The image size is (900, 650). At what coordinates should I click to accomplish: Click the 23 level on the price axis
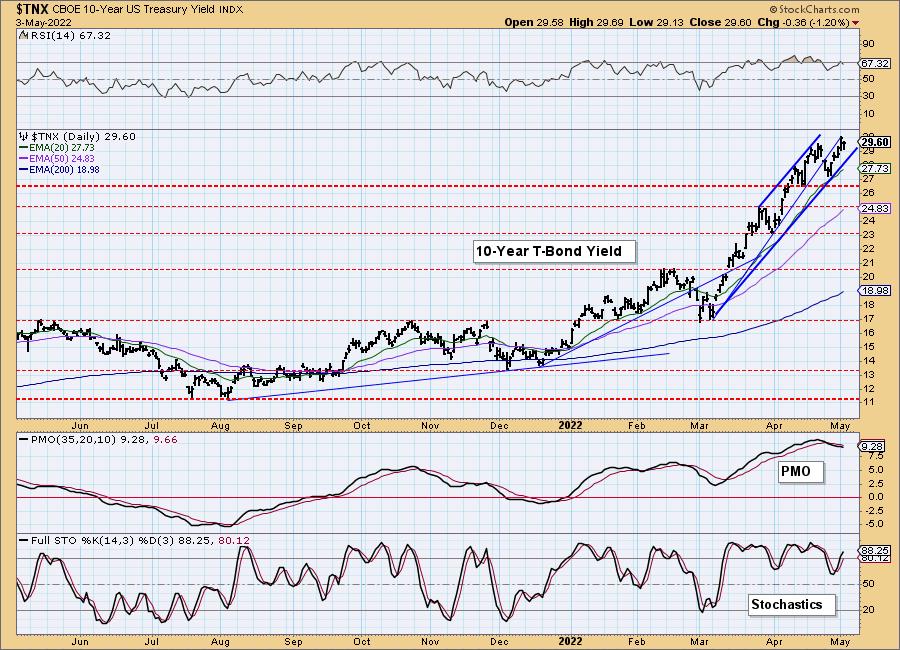click(x=868, y=234)
